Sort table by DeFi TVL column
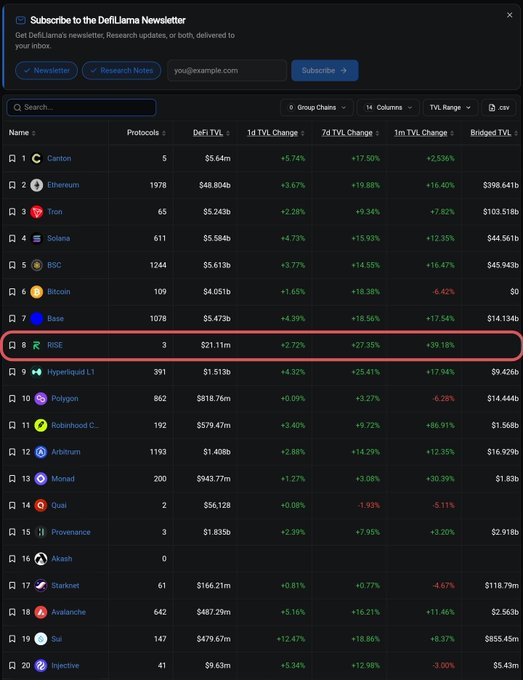 tap(211, 133)
